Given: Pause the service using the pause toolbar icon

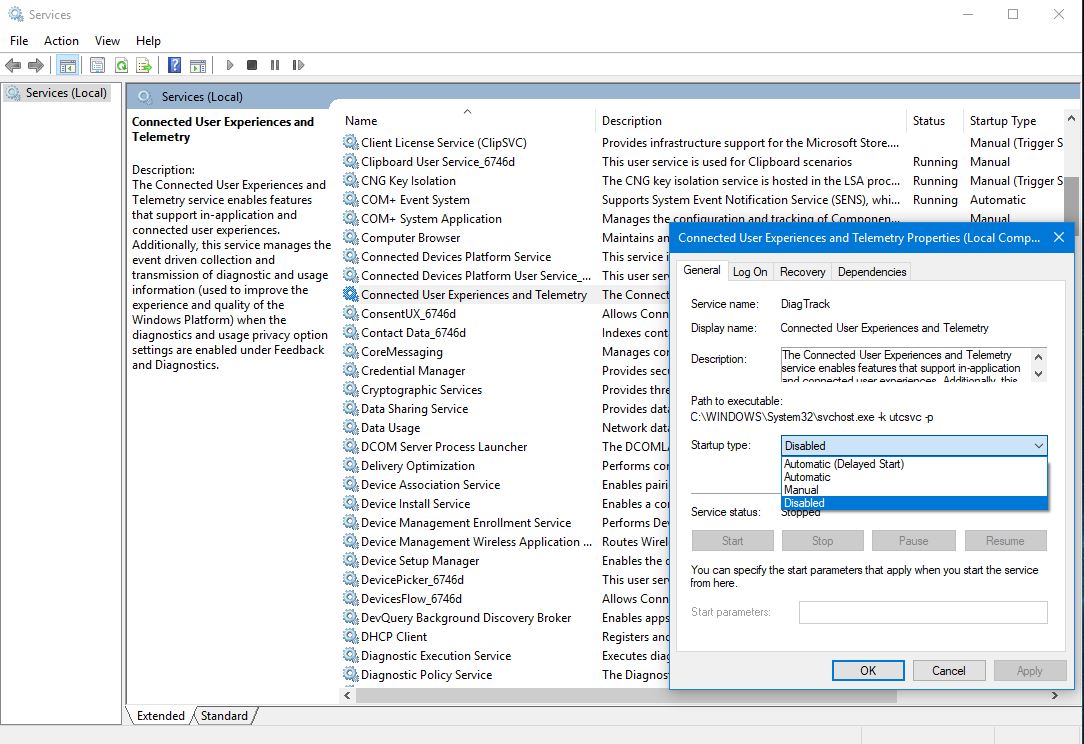Looking at the screenshot, I should tap(274, 65).
